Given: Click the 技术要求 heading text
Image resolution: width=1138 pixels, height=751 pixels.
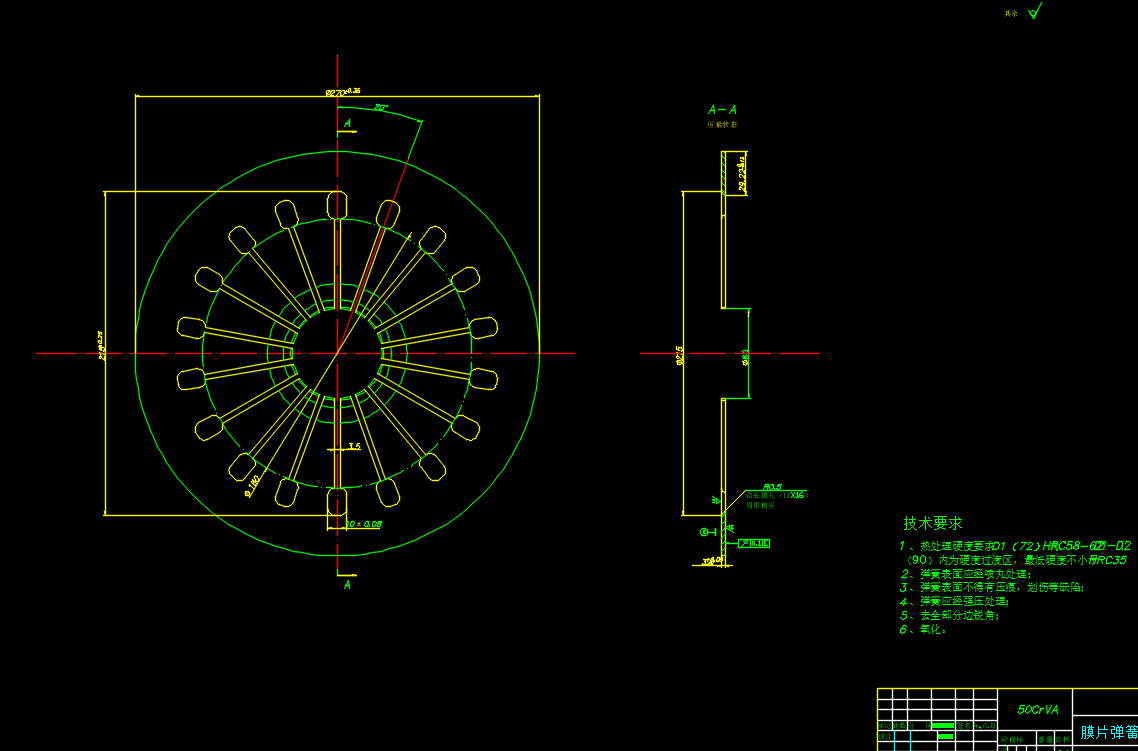Looking at the screenshot, I should click(932, 523).
